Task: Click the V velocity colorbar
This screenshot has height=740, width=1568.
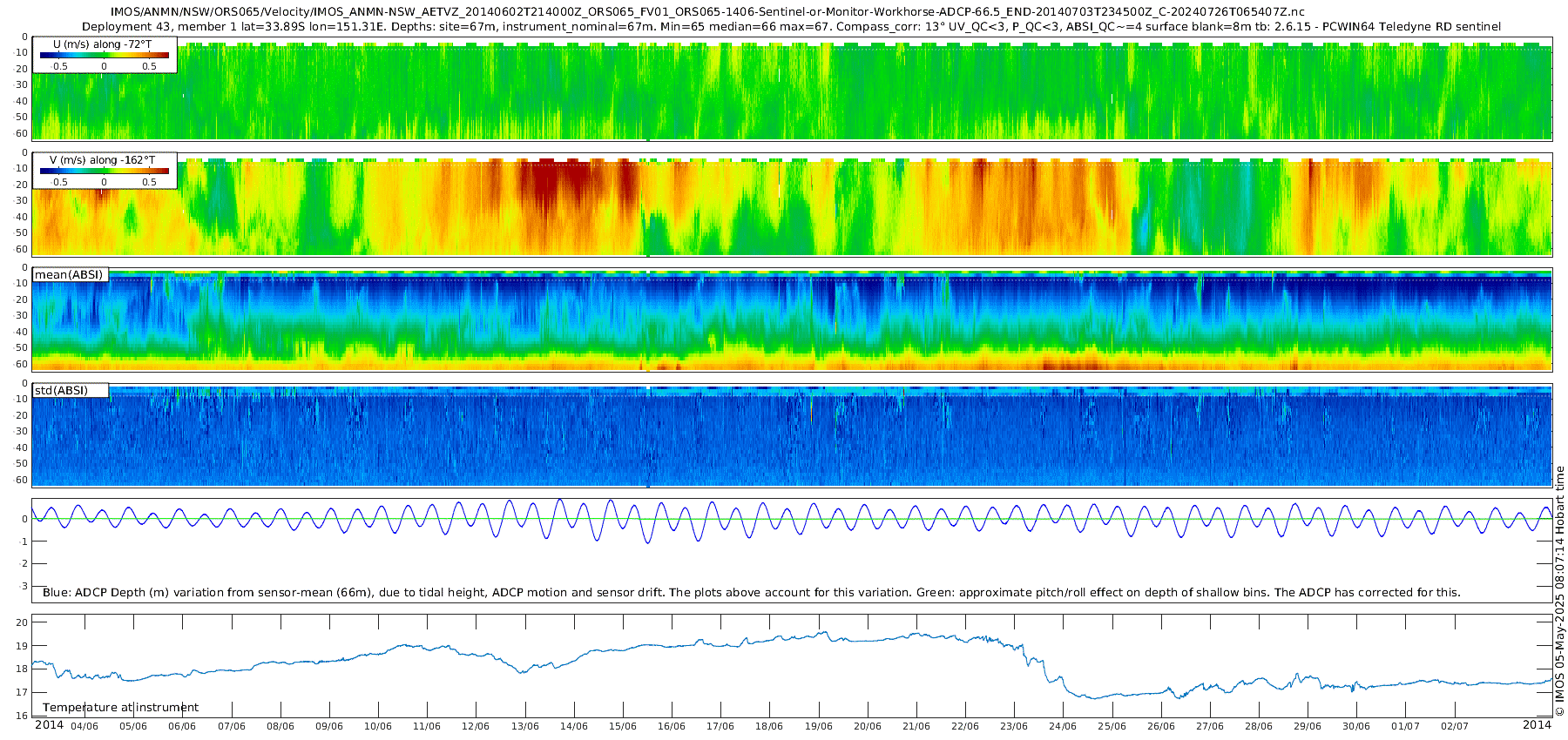Action: click(105, 171)
